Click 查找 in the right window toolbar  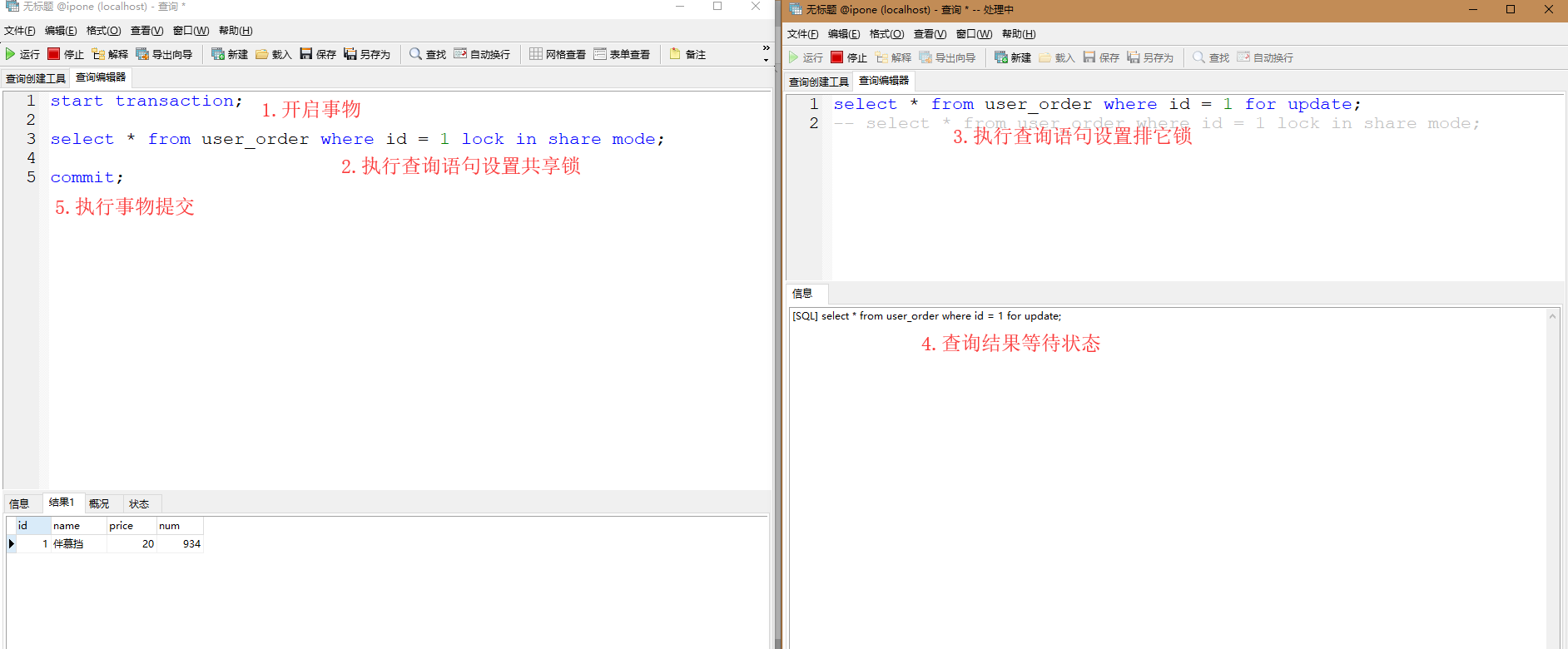point(1211,57)
